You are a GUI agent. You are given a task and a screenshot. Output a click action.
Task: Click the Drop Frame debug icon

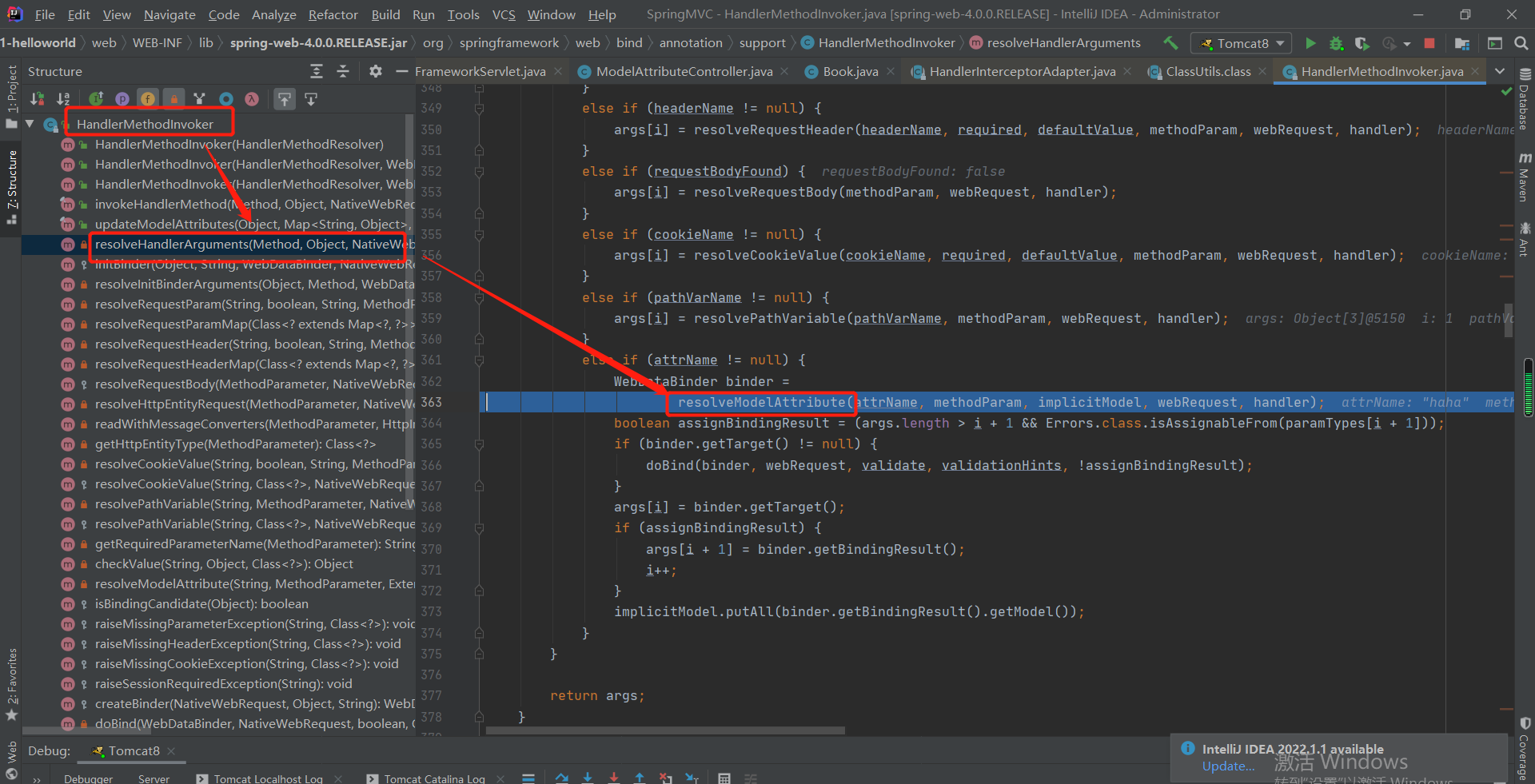pos(665,778)
